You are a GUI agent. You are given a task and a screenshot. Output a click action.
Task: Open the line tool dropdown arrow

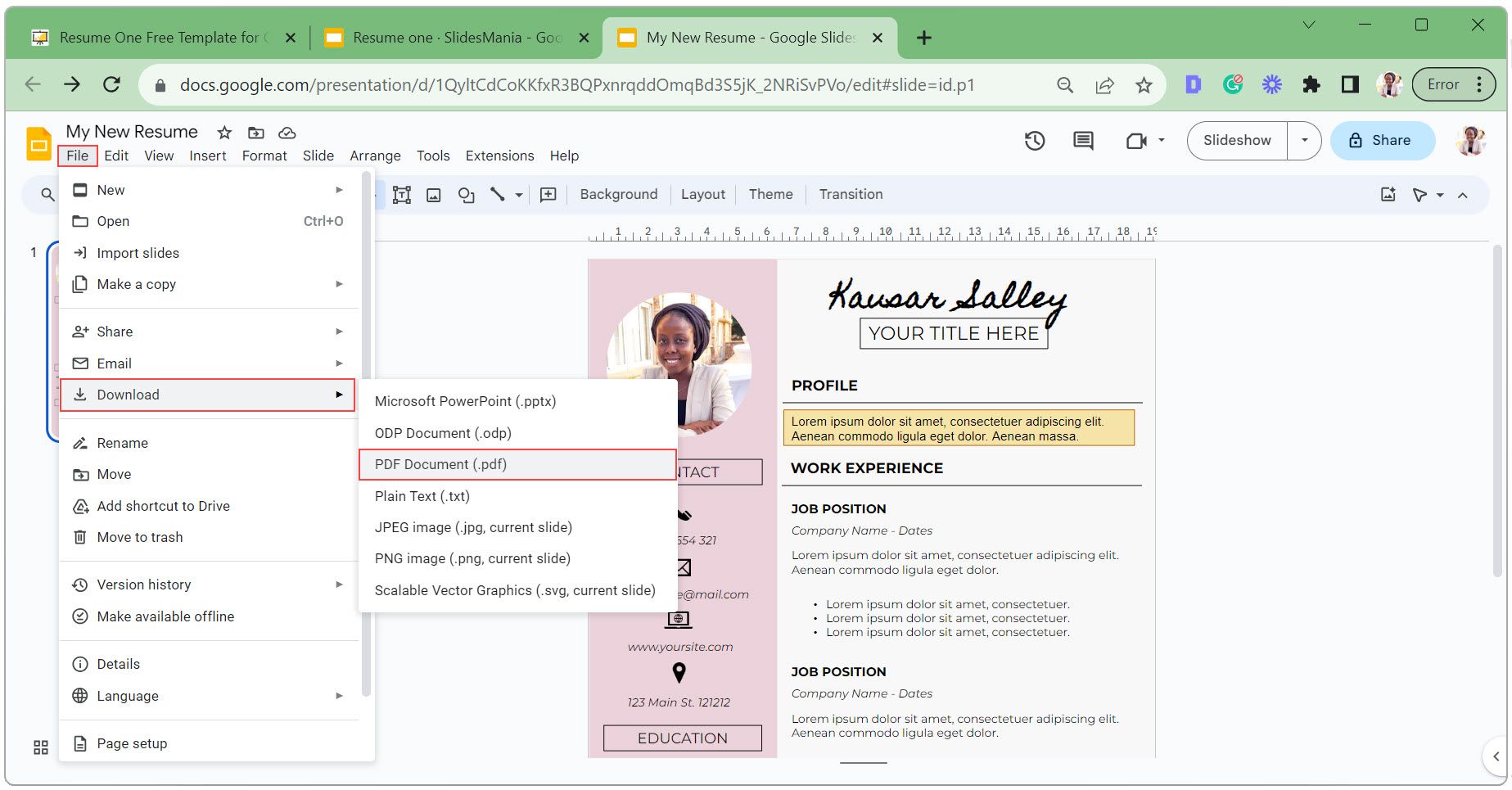point(519,195)
